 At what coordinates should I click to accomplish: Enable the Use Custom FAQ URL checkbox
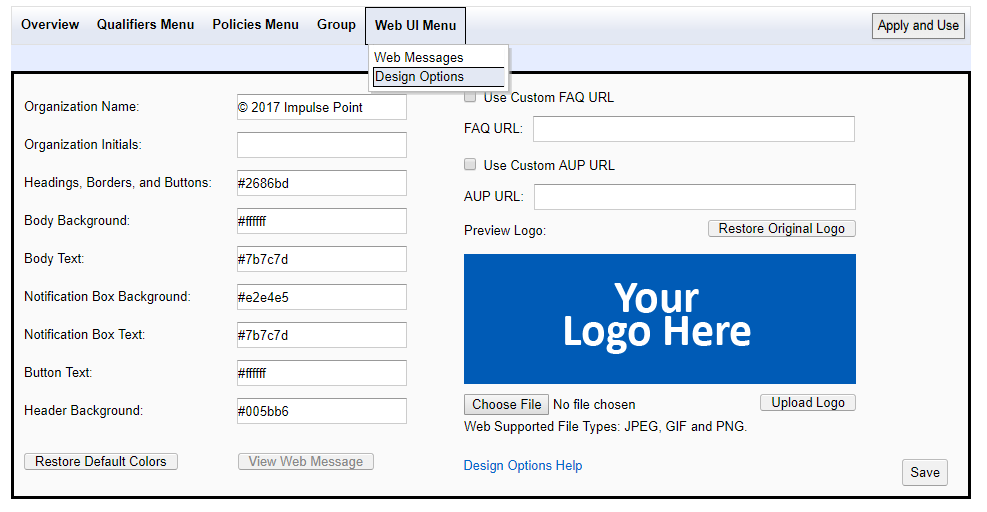coord(470,97)
